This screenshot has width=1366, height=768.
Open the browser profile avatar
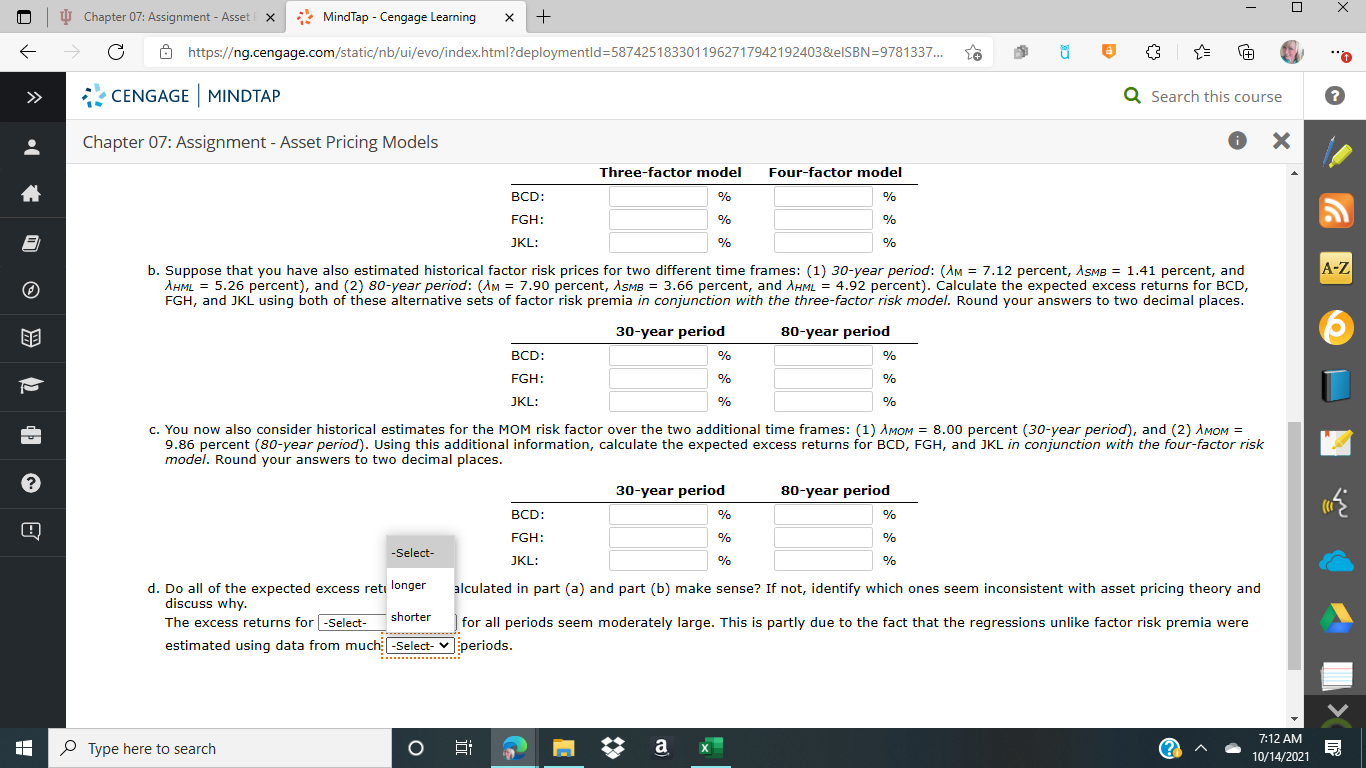point(1291,52)
